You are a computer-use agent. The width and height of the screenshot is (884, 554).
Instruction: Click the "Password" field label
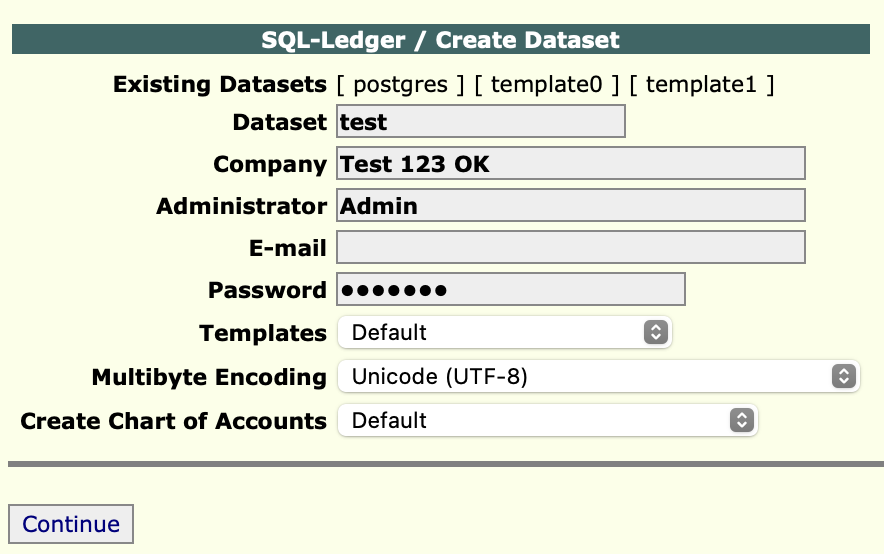click(267, 290)
